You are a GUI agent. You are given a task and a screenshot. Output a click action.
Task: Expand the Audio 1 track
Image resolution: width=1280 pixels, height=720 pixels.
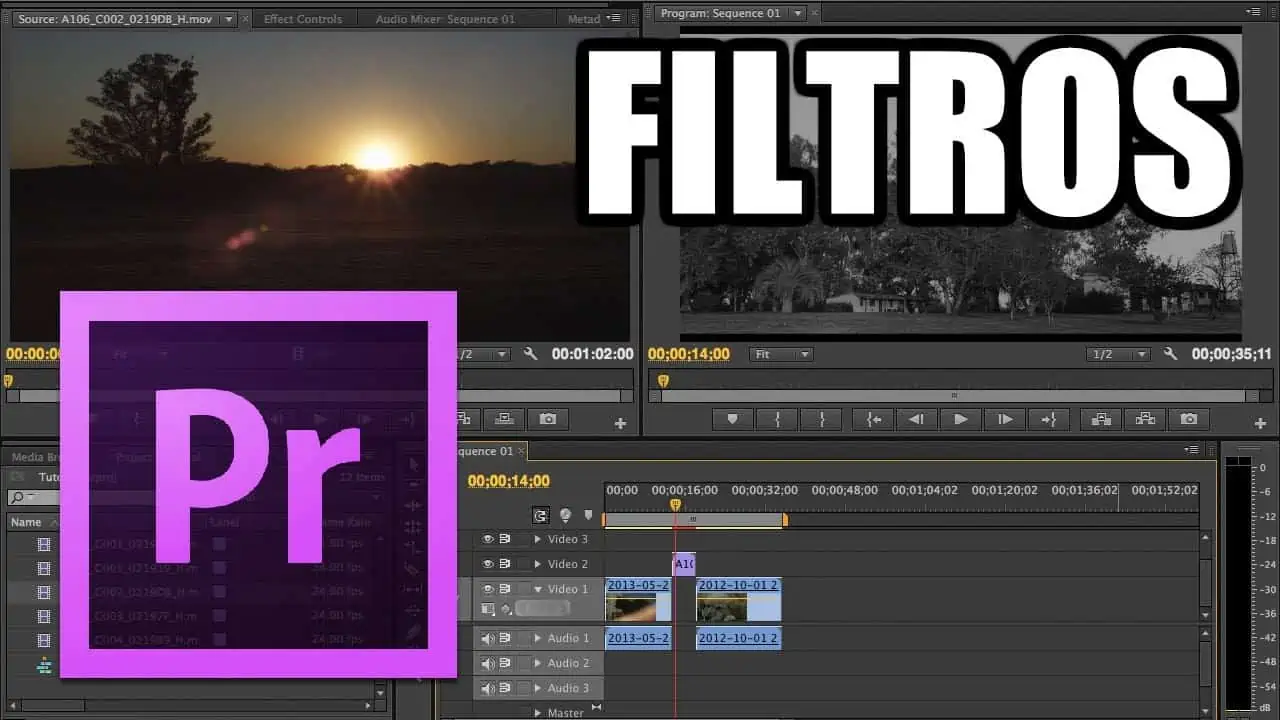pyautogui.click(x=538, y=638)
